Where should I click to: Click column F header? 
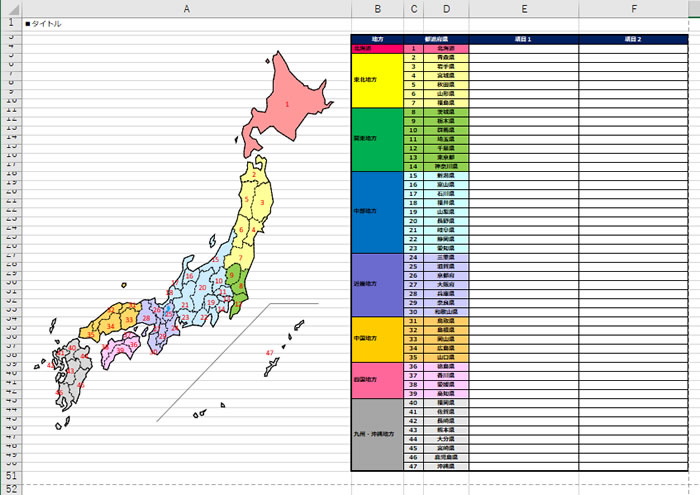coord(634,9)
